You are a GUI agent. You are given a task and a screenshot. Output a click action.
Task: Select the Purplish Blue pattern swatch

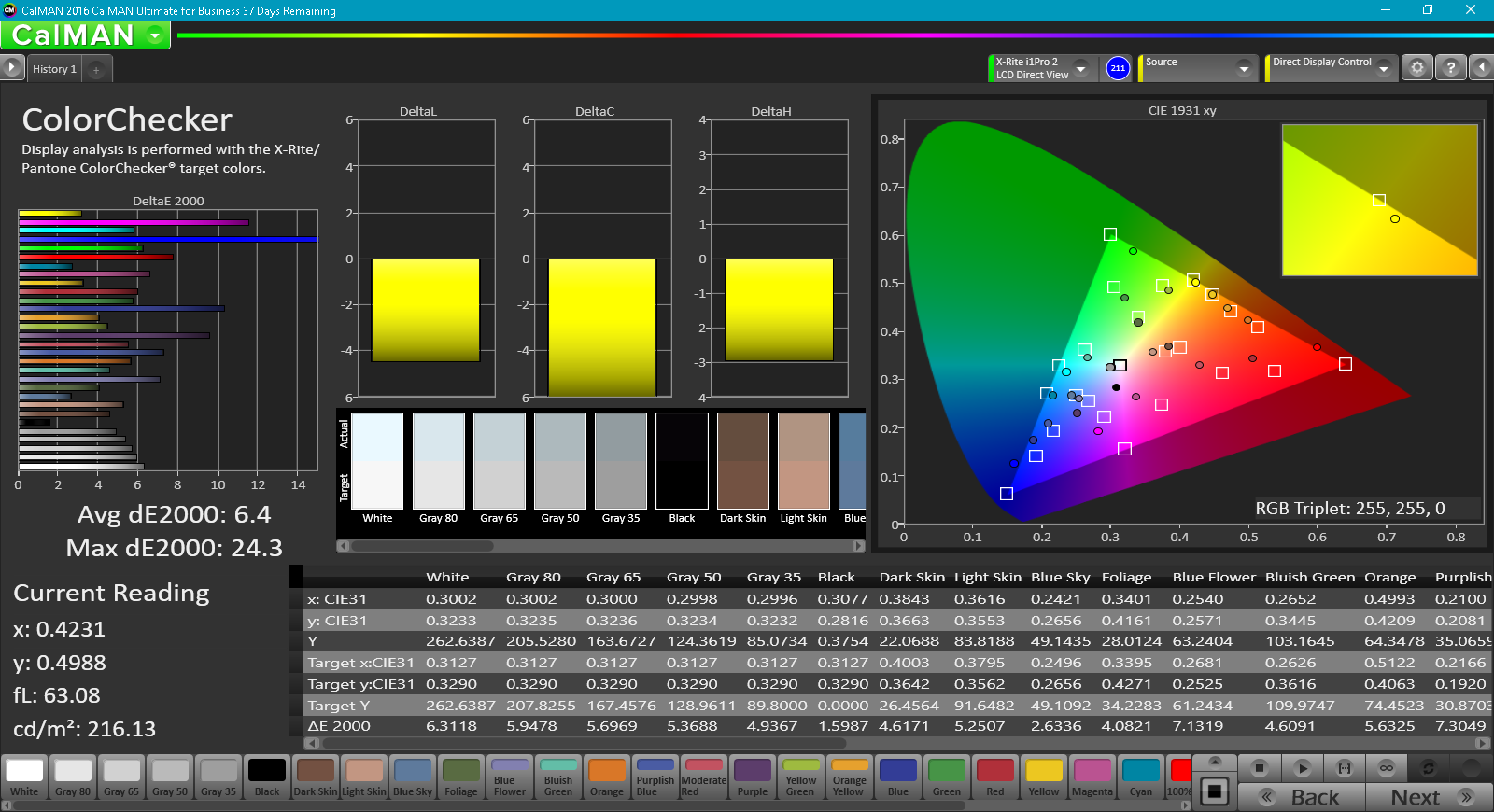(x=655, y=777)
